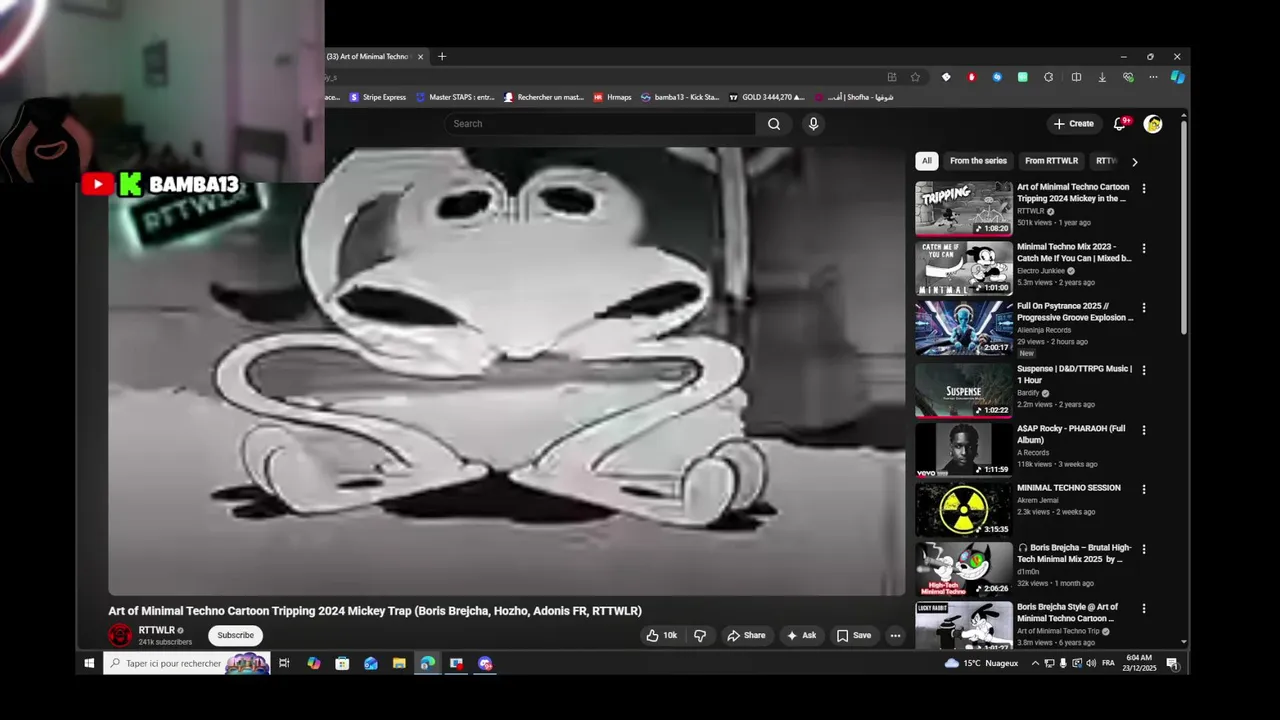
Task: Open the bamba13 - Kick bookmark
Action: click(680, 97)
